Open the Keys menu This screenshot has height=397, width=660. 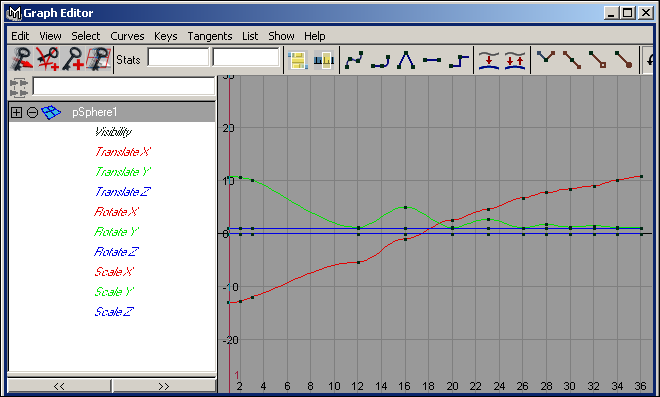click(x=165, y=36)
